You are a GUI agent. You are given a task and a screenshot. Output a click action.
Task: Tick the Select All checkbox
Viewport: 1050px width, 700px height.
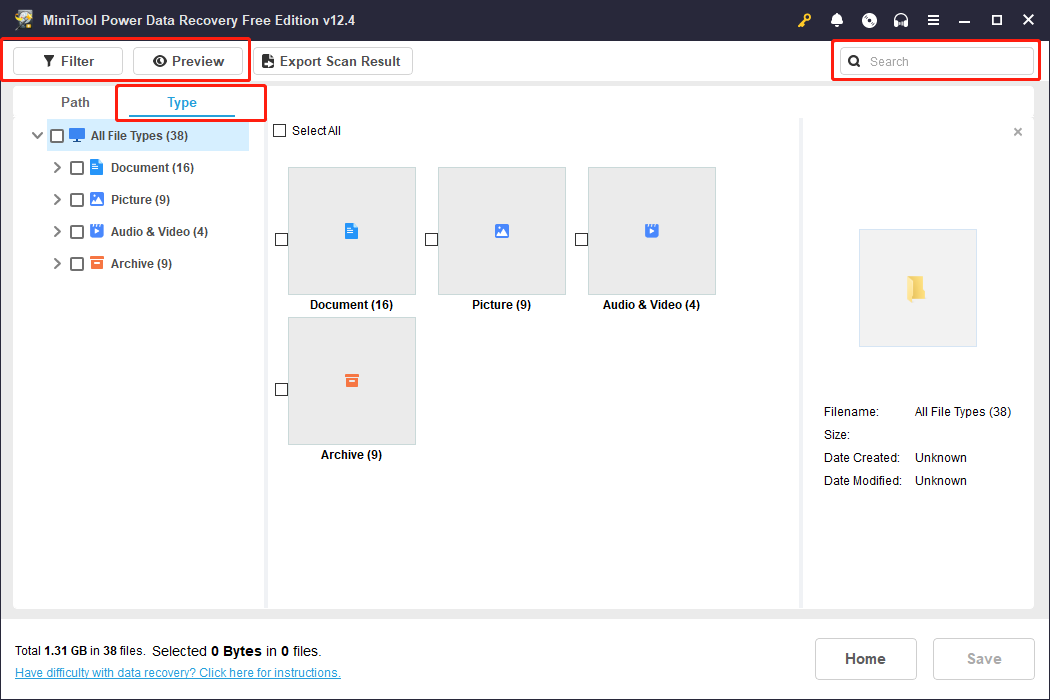pos(280,131)
